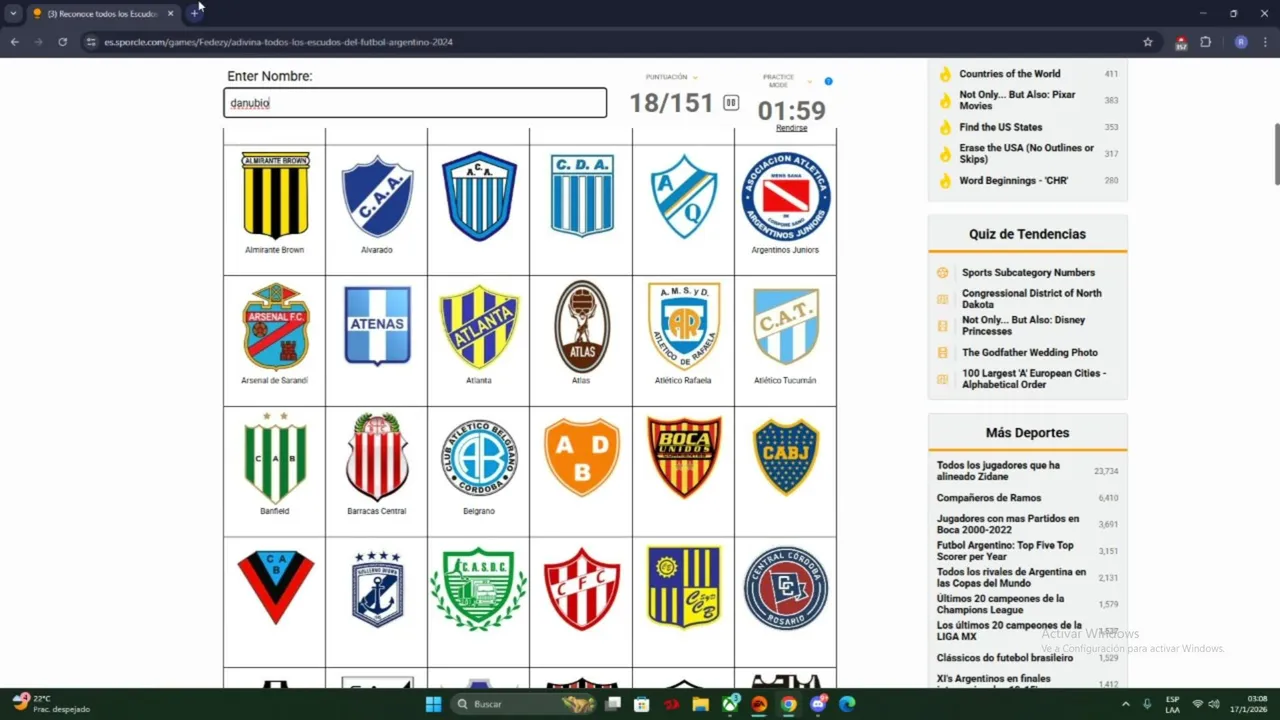Open Discord from taskbar
This screenshot has width=1280, height=720.
click(x=818, y=704)
